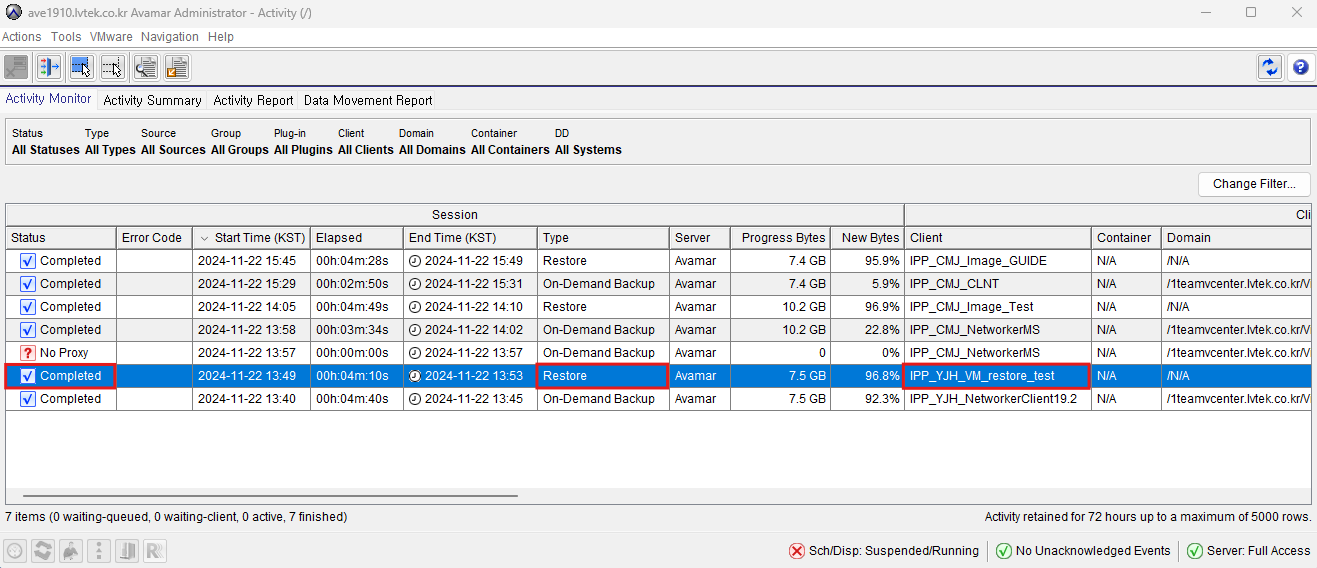Click All Plugins filter value
Image resolution: width=1317 pixels, height=568 pixels.
(x=303, y=150)
